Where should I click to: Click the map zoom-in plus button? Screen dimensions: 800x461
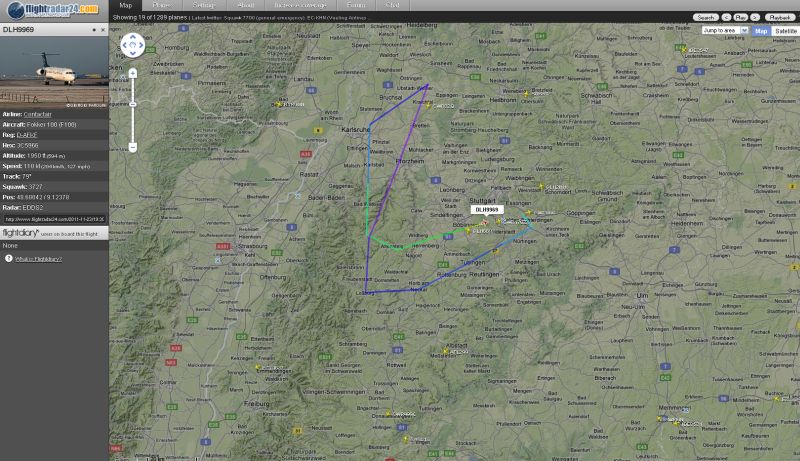(133, 73)
